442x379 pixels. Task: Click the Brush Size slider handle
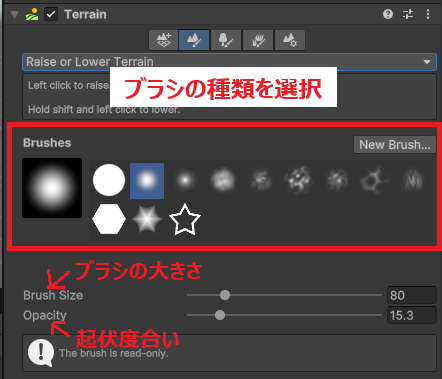pyautogui.click(x=225, y=295)
